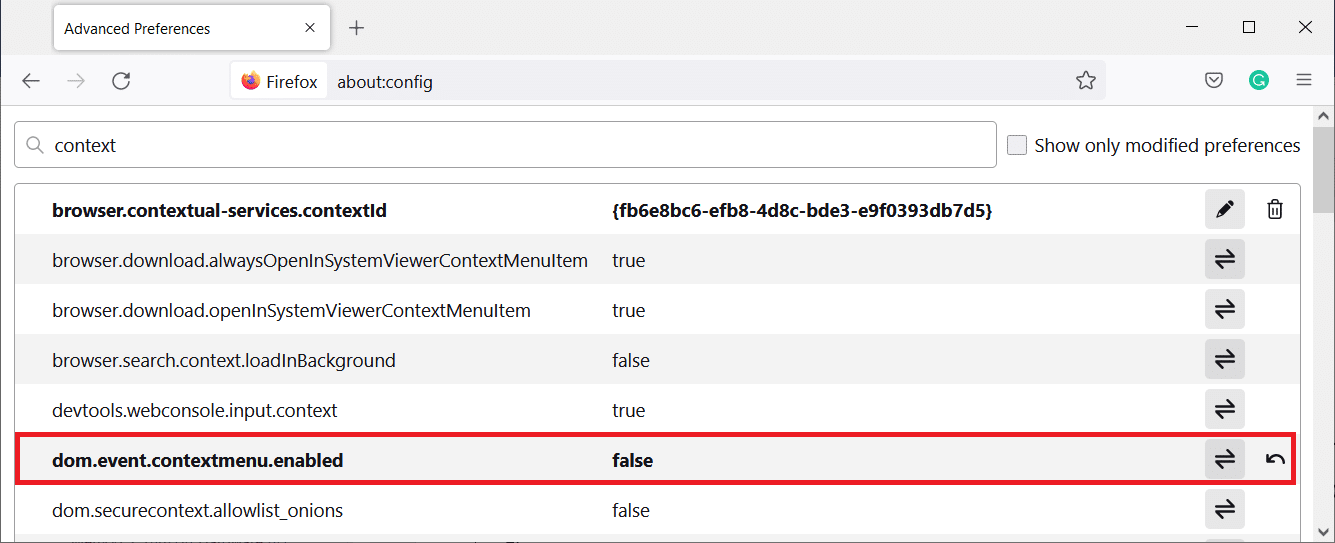This screenshot has width=1335, height=543.
Task: Open the Firefox application menu
Action: pos(1304,81)
